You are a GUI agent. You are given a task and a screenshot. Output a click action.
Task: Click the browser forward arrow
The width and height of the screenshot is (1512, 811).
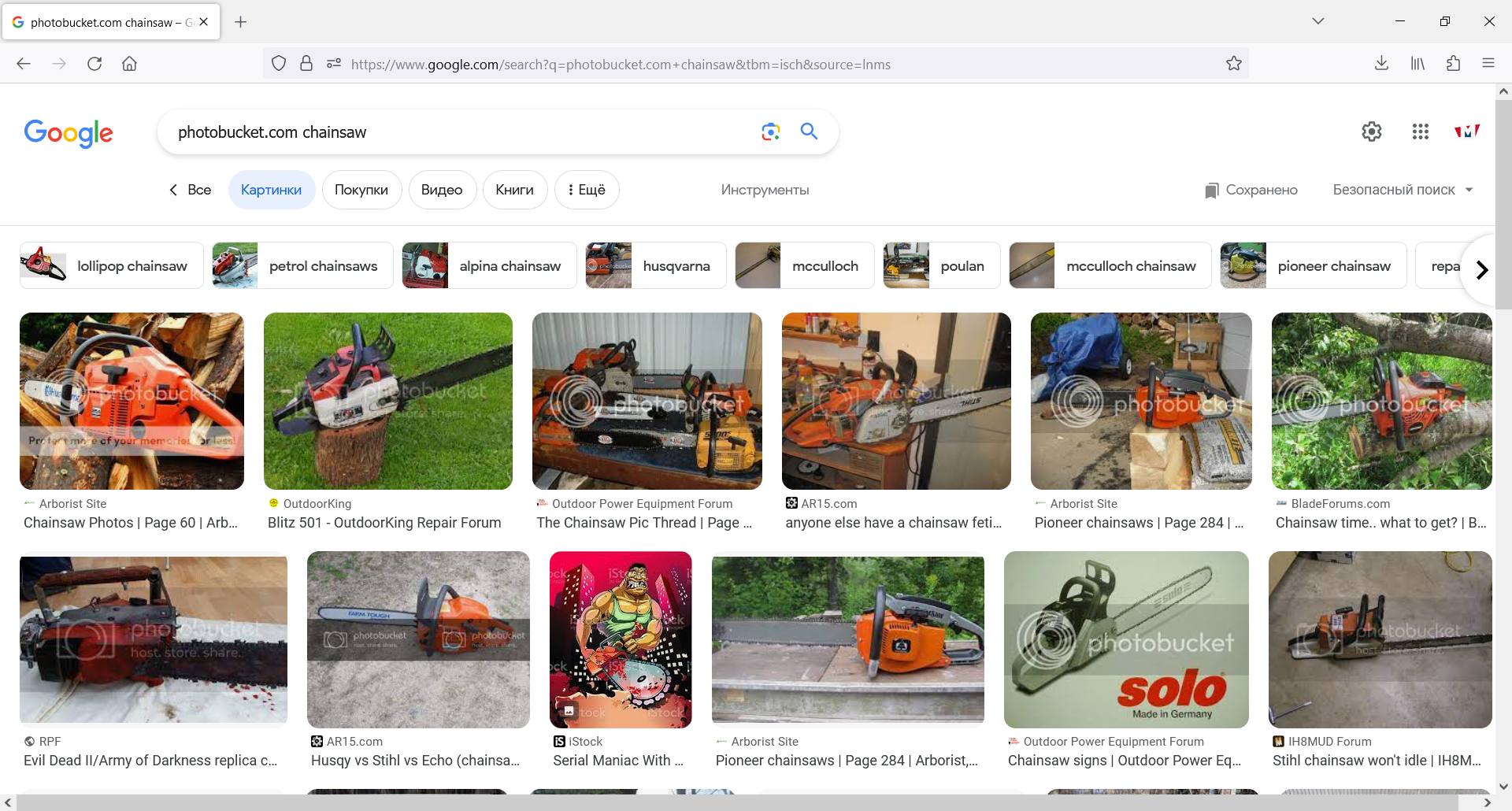59,64
